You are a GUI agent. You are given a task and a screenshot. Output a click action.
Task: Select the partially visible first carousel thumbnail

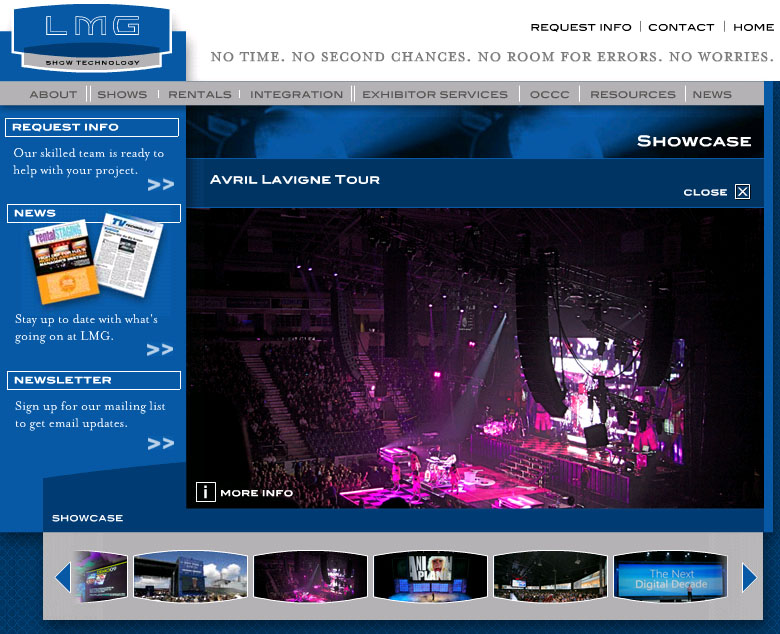101,577
